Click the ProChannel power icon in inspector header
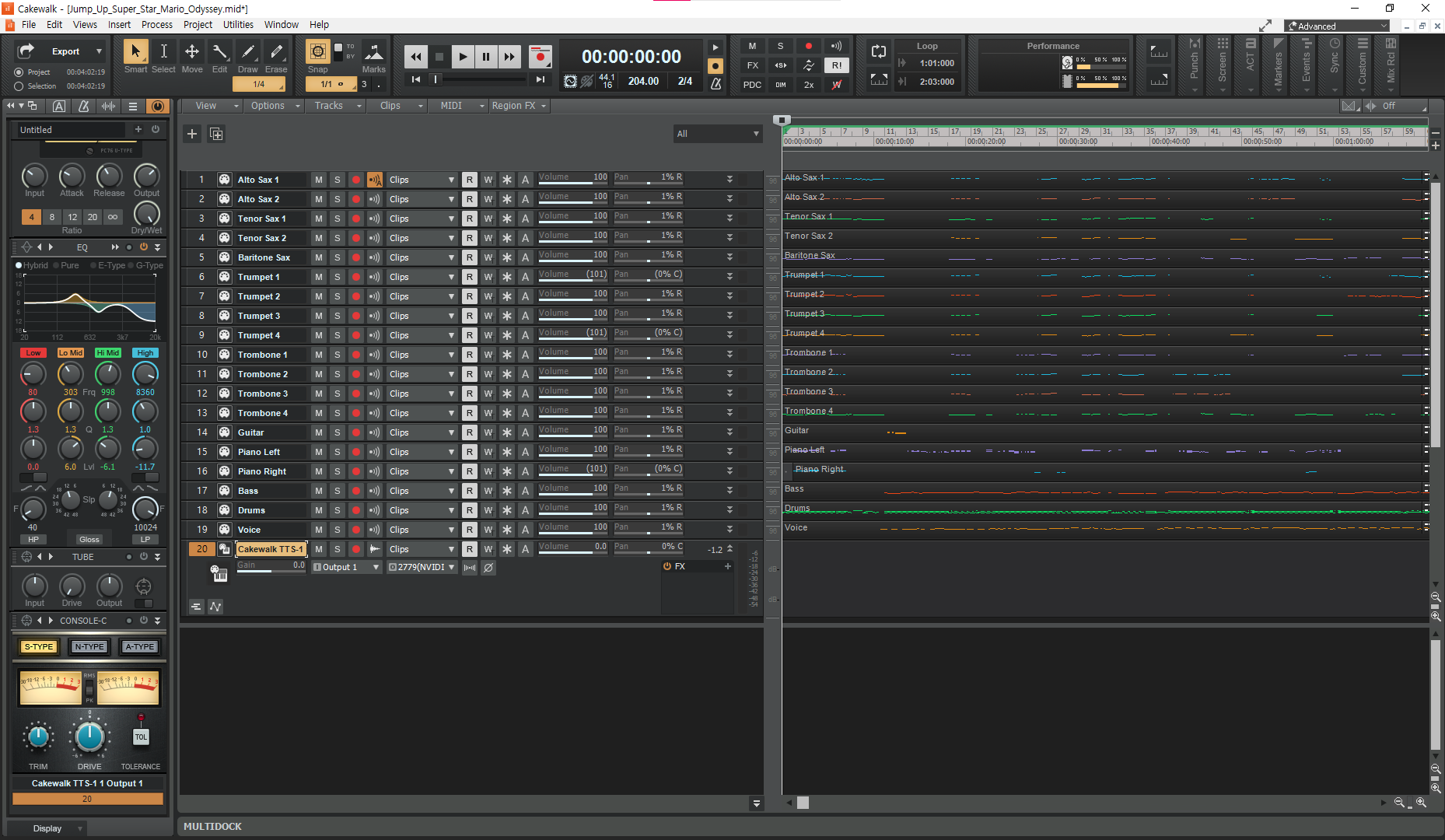1445x840 pixels. point(158,106)
